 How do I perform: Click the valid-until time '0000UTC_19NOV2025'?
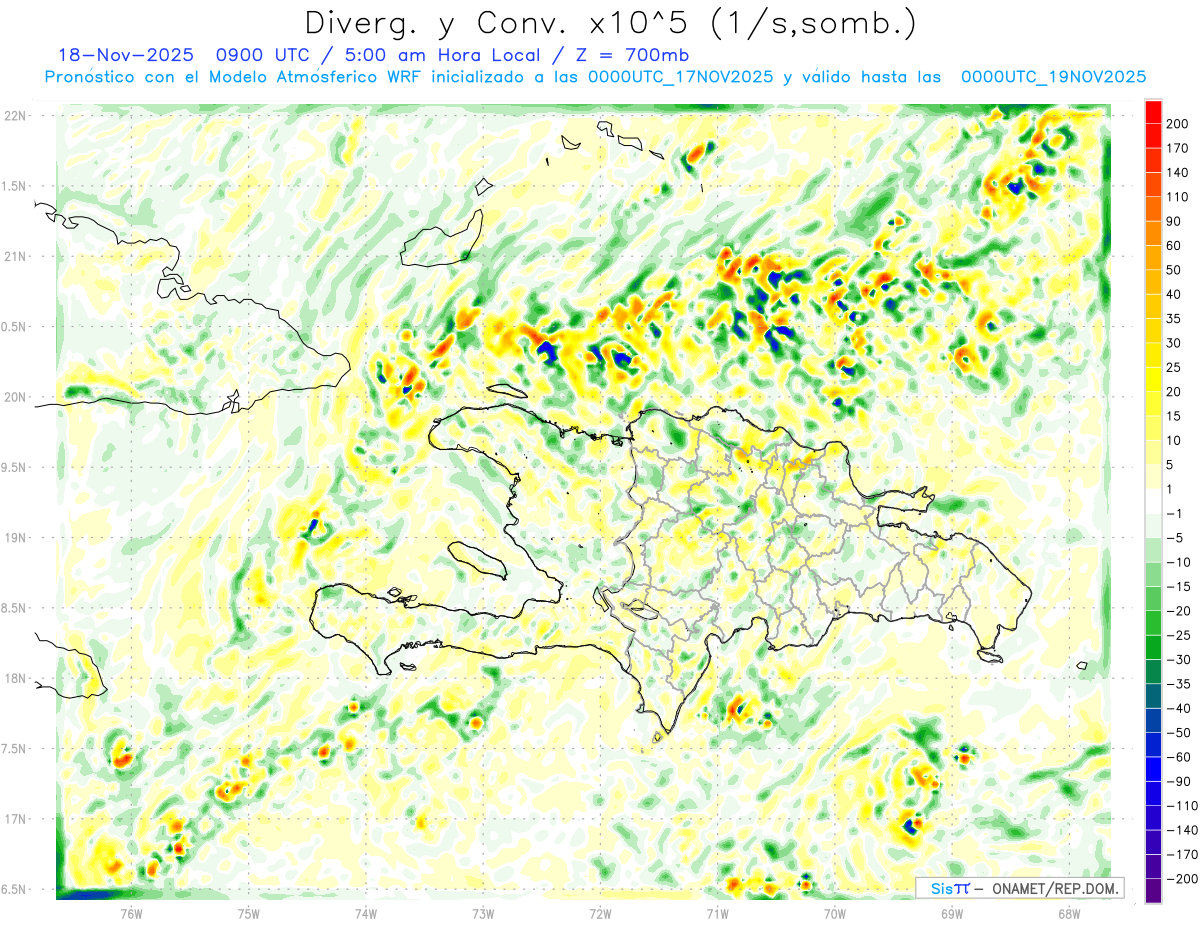(1053, 76)
